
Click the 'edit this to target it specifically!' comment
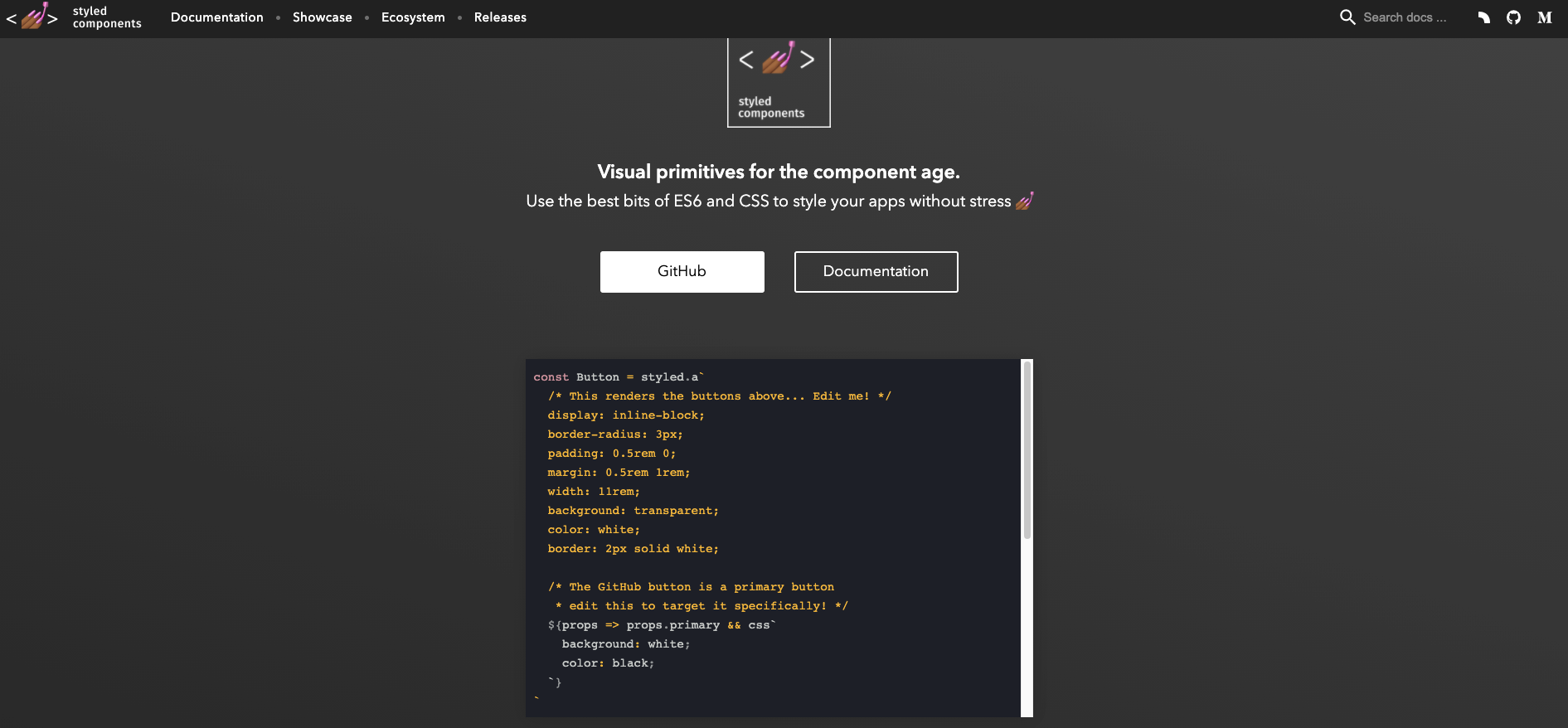[701, 606]
